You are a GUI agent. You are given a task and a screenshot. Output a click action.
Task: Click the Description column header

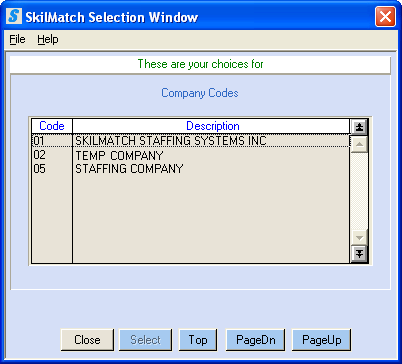click(212, 126)
